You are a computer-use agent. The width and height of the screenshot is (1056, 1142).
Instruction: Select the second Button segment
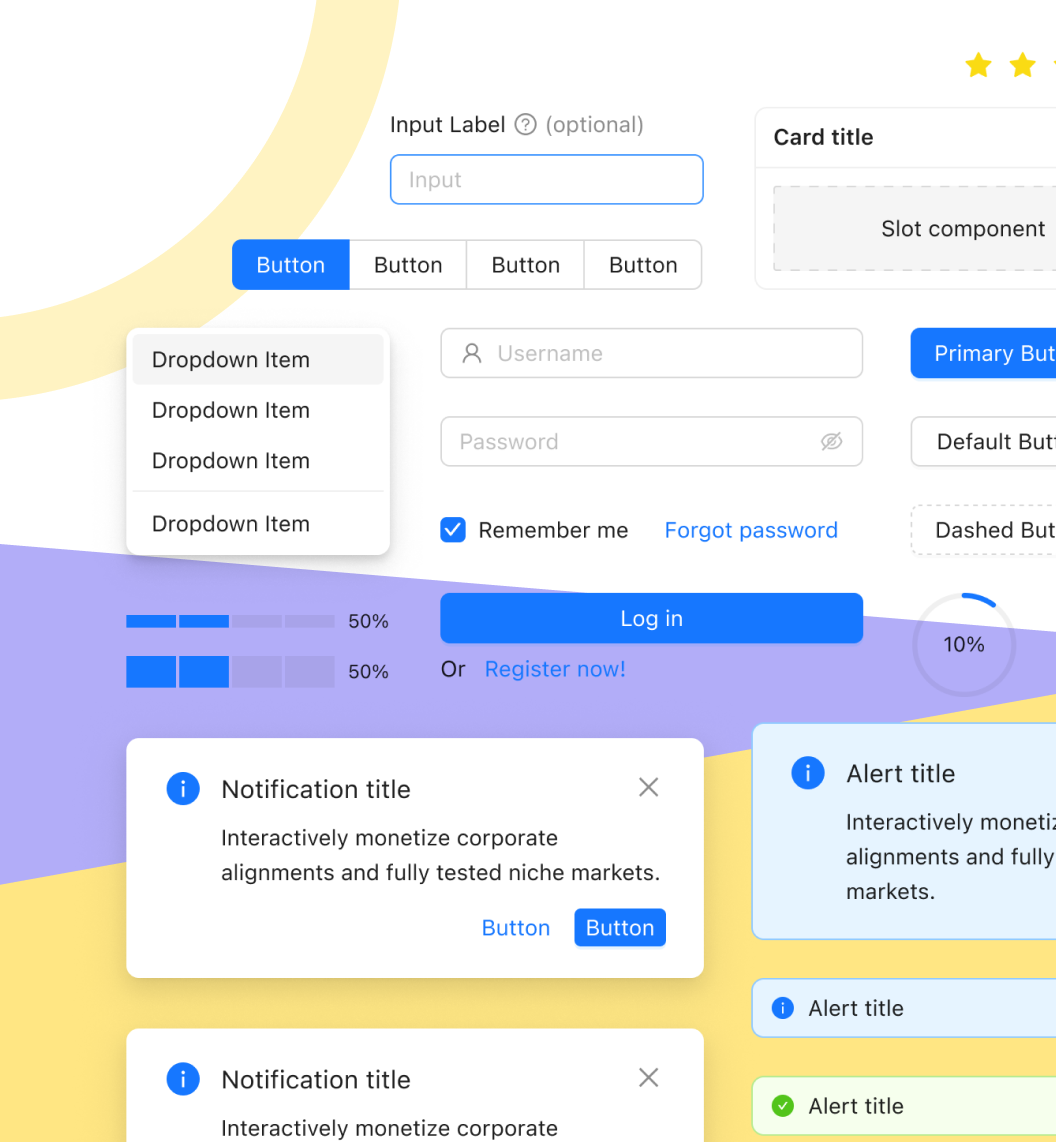pos(408,264)
